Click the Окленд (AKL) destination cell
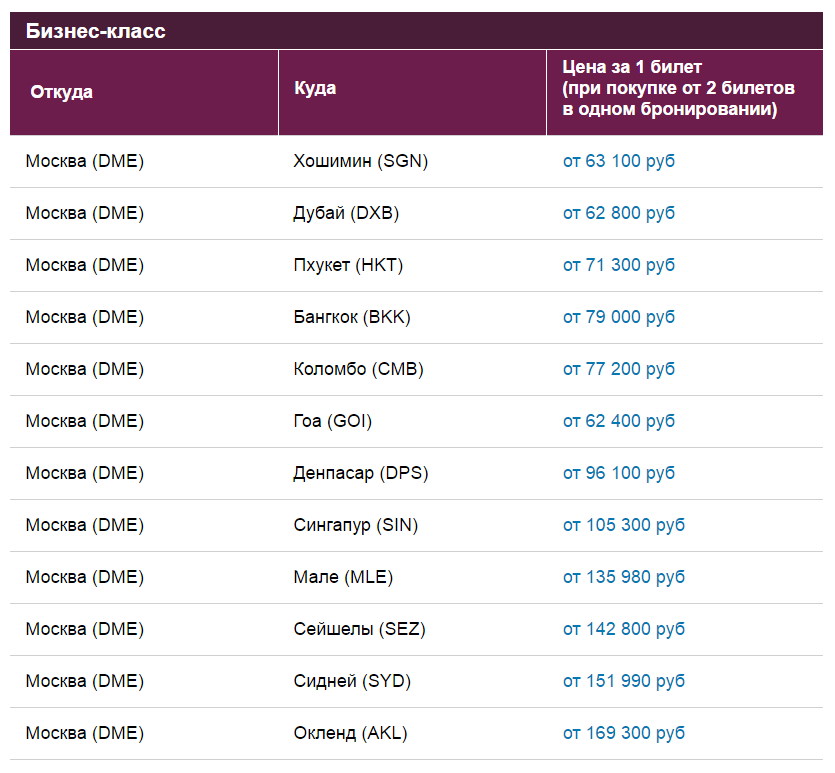The width and height of the screenshot is (835, 773). pos(350,733)
